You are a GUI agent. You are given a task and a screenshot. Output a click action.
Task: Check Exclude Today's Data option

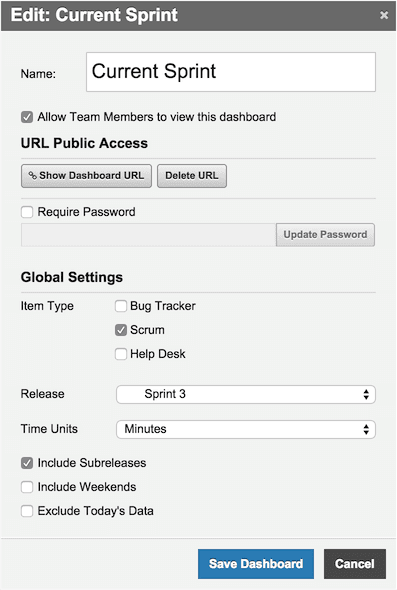pos(27,511)
